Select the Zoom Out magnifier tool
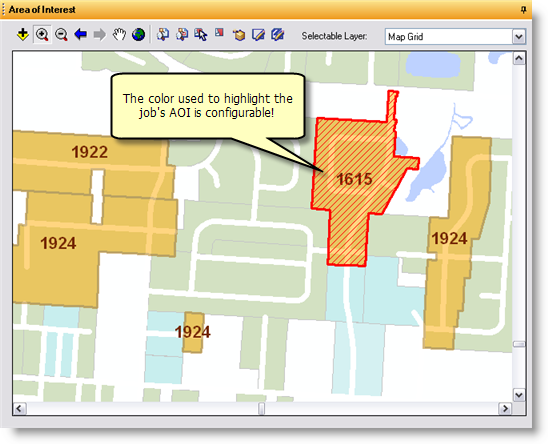This screenshot has width=548, height=444. click(62, 35)
